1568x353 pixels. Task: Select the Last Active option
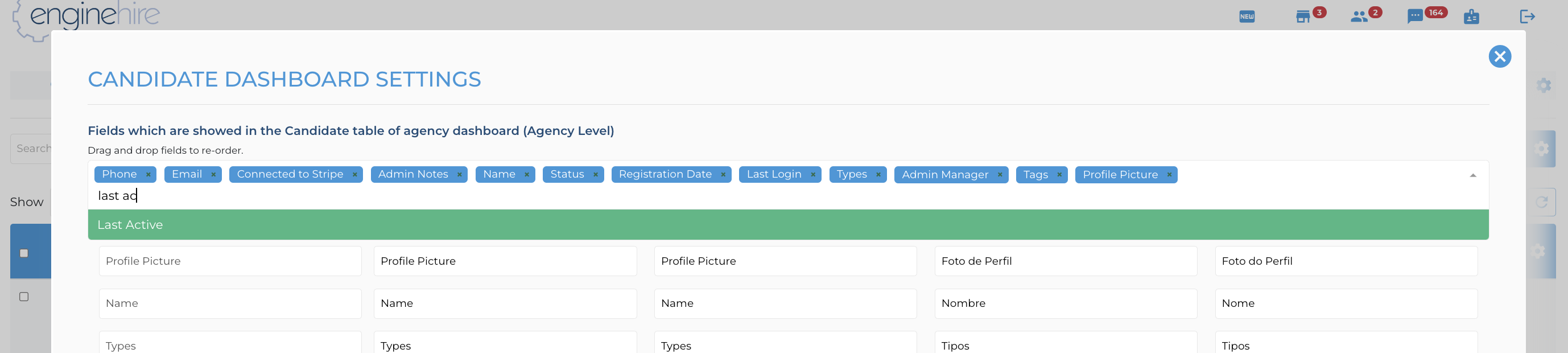(788, 224)
